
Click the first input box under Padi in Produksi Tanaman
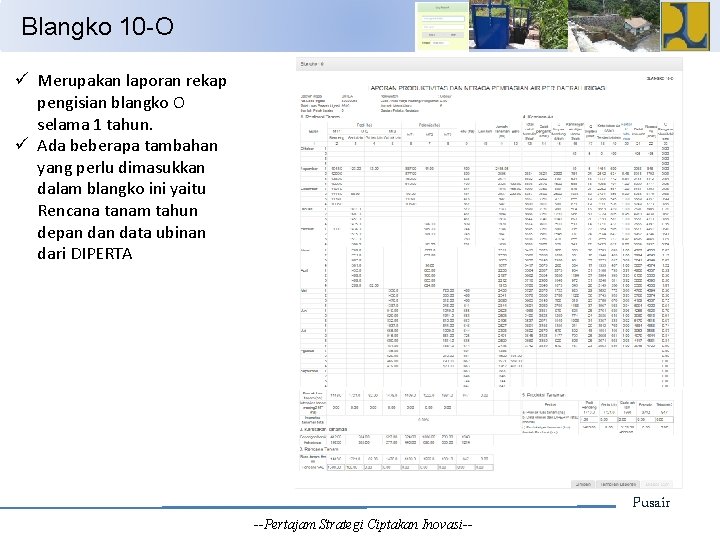point(589,420)
